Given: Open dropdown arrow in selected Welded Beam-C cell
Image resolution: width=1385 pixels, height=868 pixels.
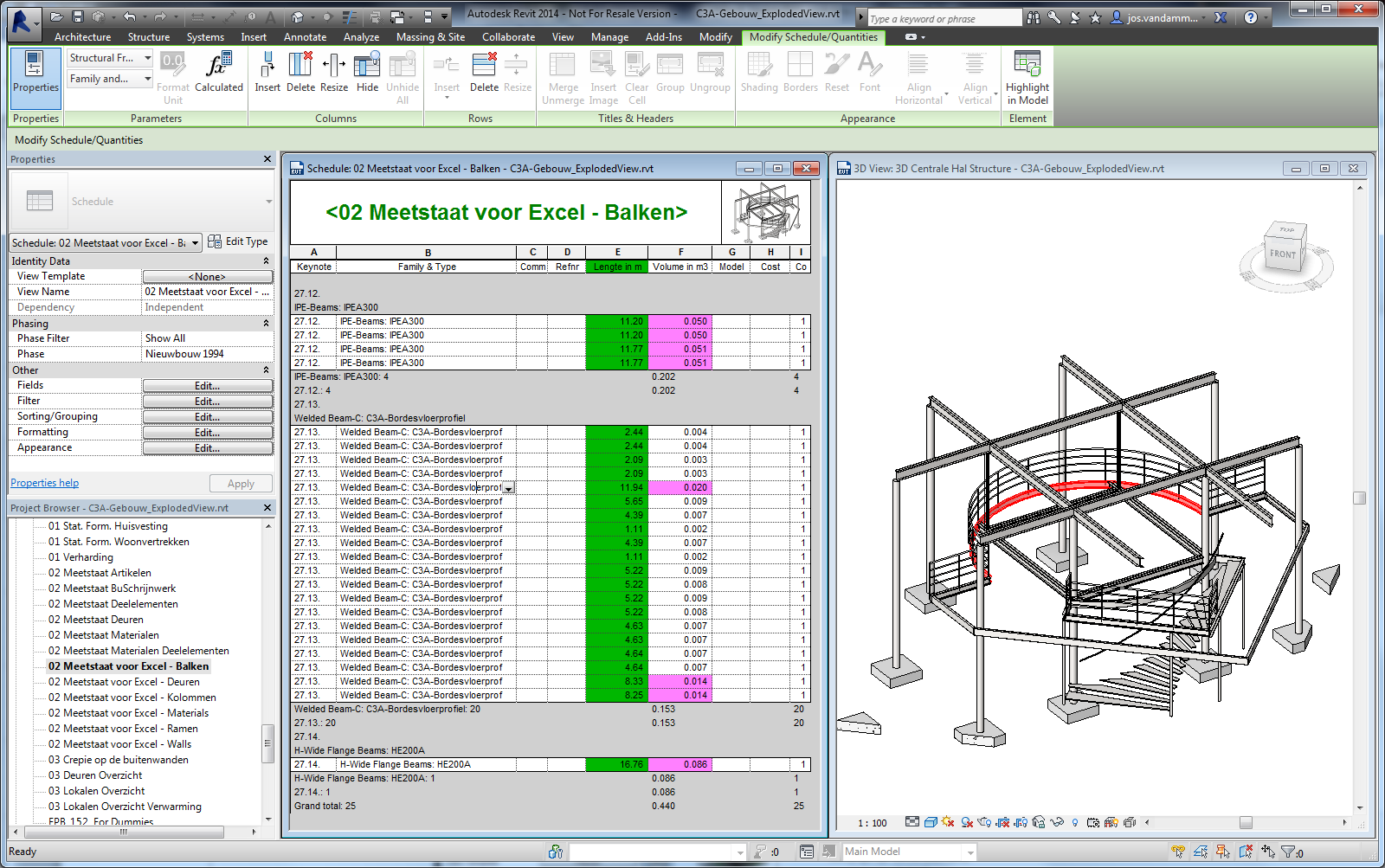Looking at the screenshot, I should 508,488.
